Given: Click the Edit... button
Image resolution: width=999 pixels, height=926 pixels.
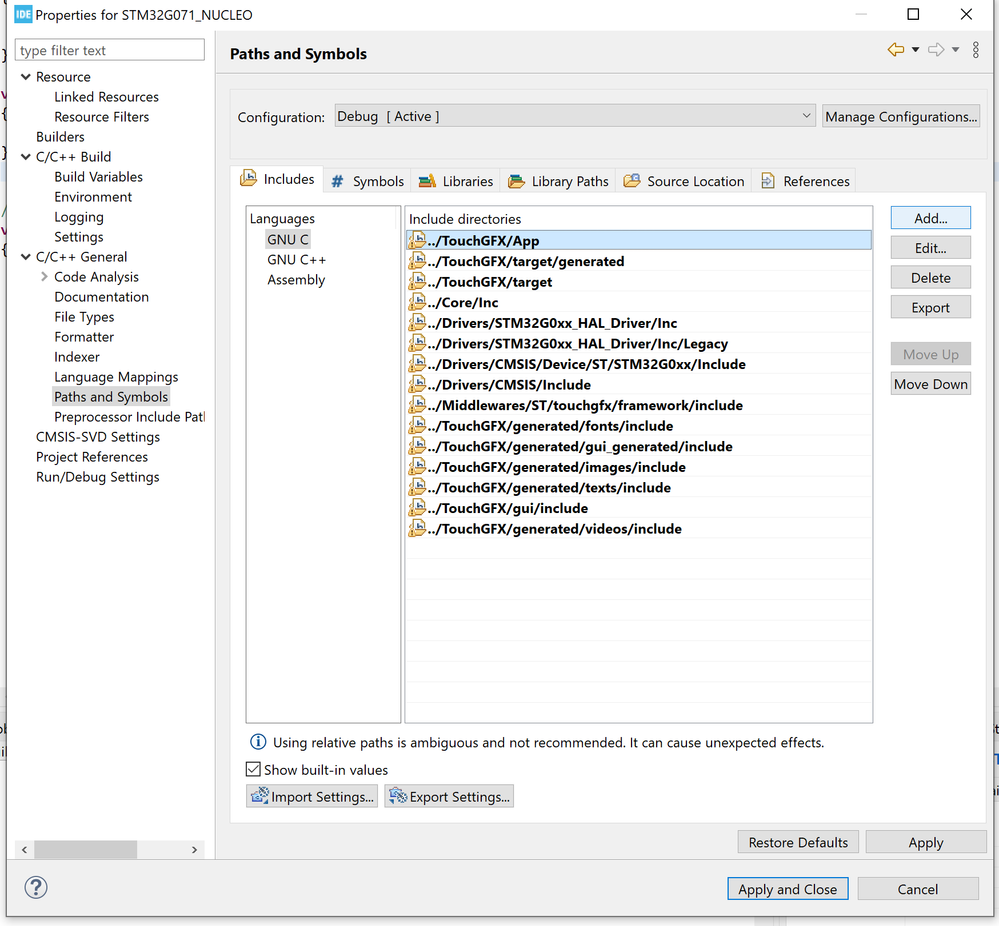Looking at the screenshot, I should coord(931,248).
